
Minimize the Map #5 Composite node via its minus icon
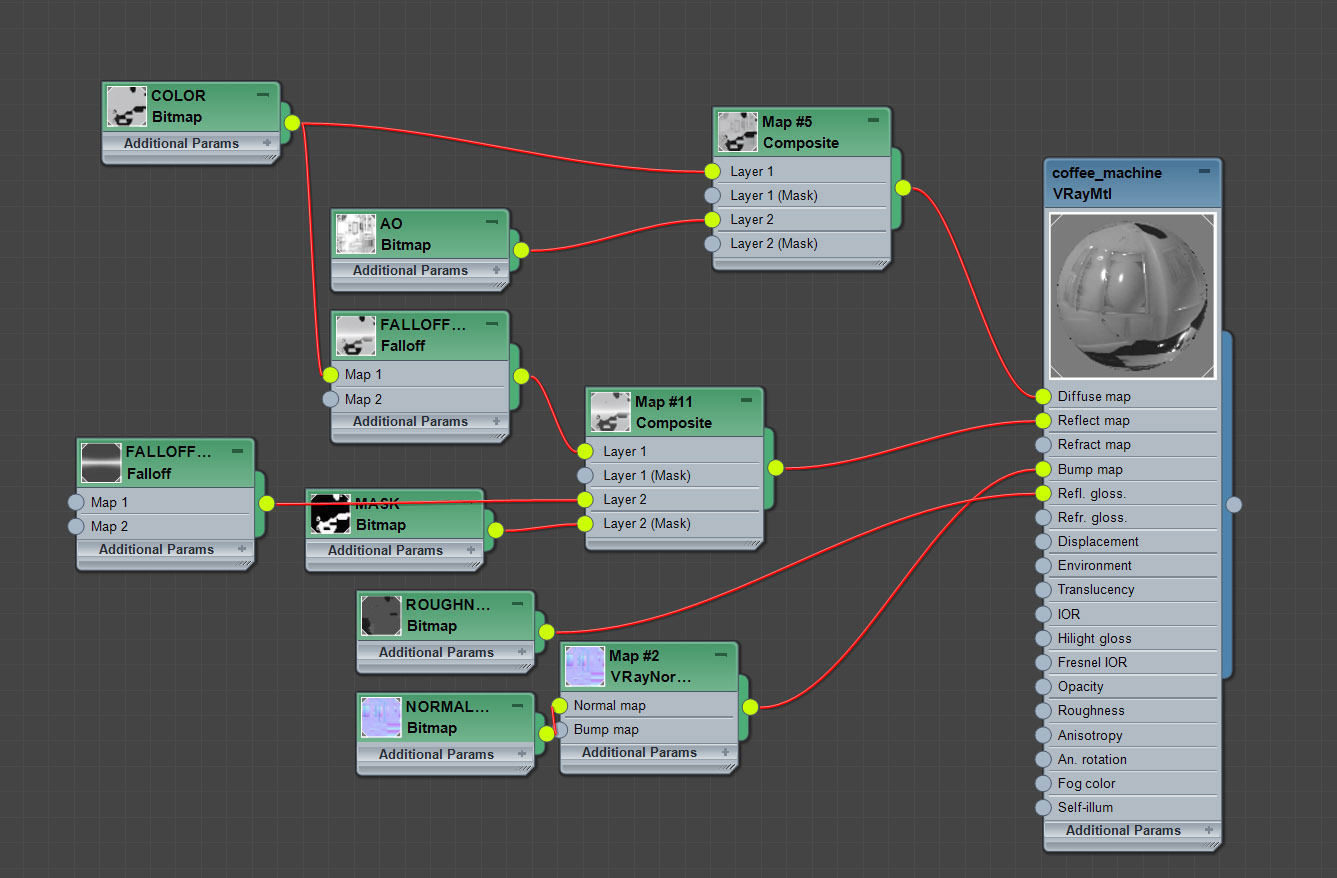tap(873, 120)
